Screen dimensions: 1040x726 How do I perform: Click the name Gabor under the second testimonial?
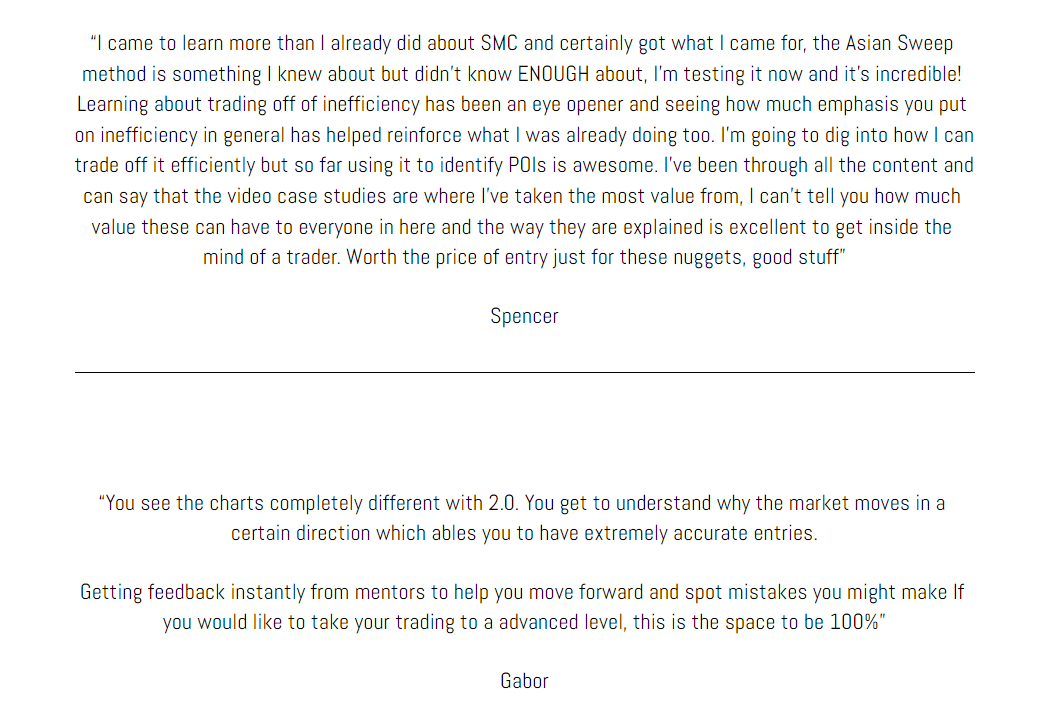pos(524,681)
